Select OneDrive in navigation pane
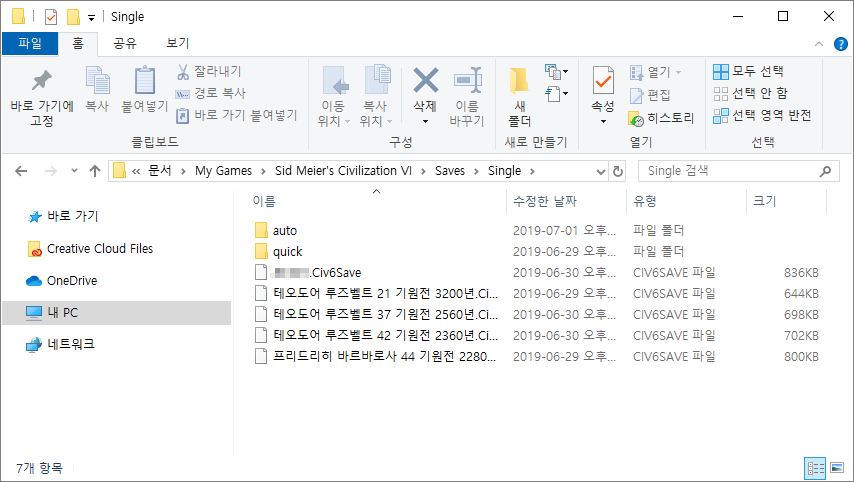This screenshot has width=854, height=482. click(x=62, y=281)
